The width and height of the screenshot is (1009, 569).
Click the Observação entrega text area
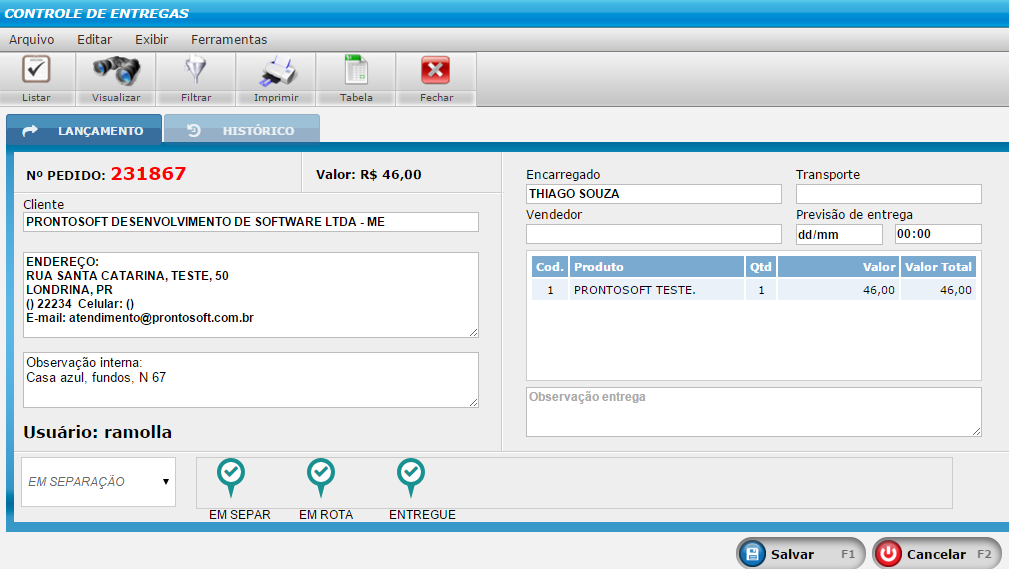pos(754,412)
